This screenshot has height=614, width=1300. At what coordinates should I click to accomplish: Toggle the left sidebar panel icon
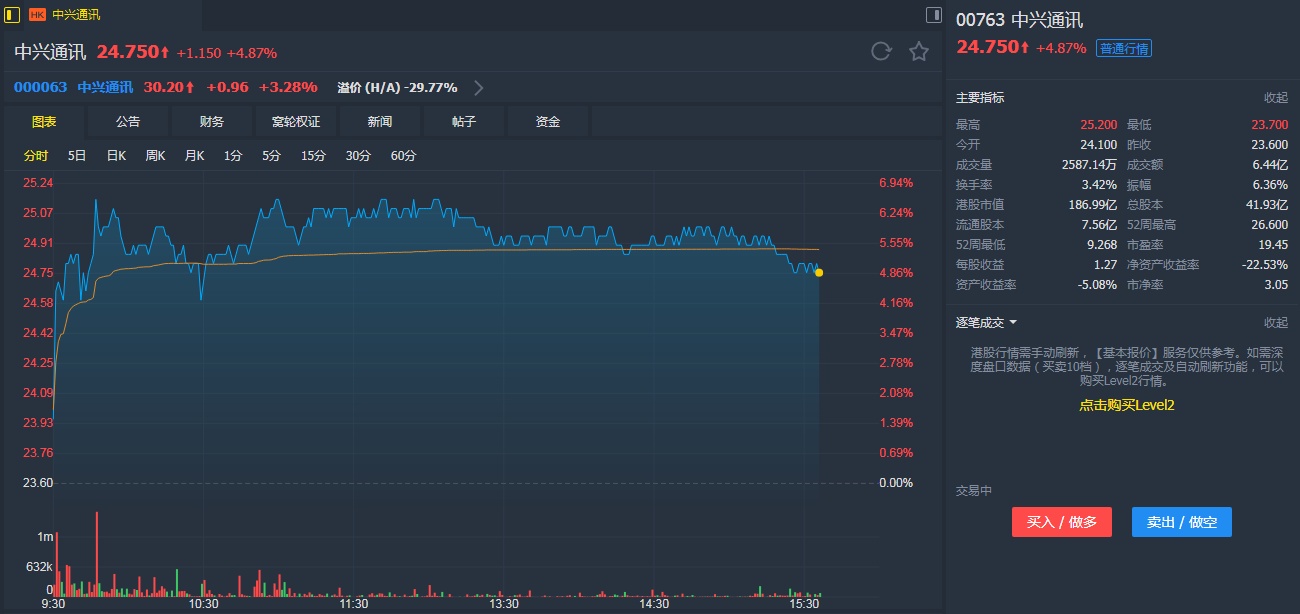tap(12, 15)
